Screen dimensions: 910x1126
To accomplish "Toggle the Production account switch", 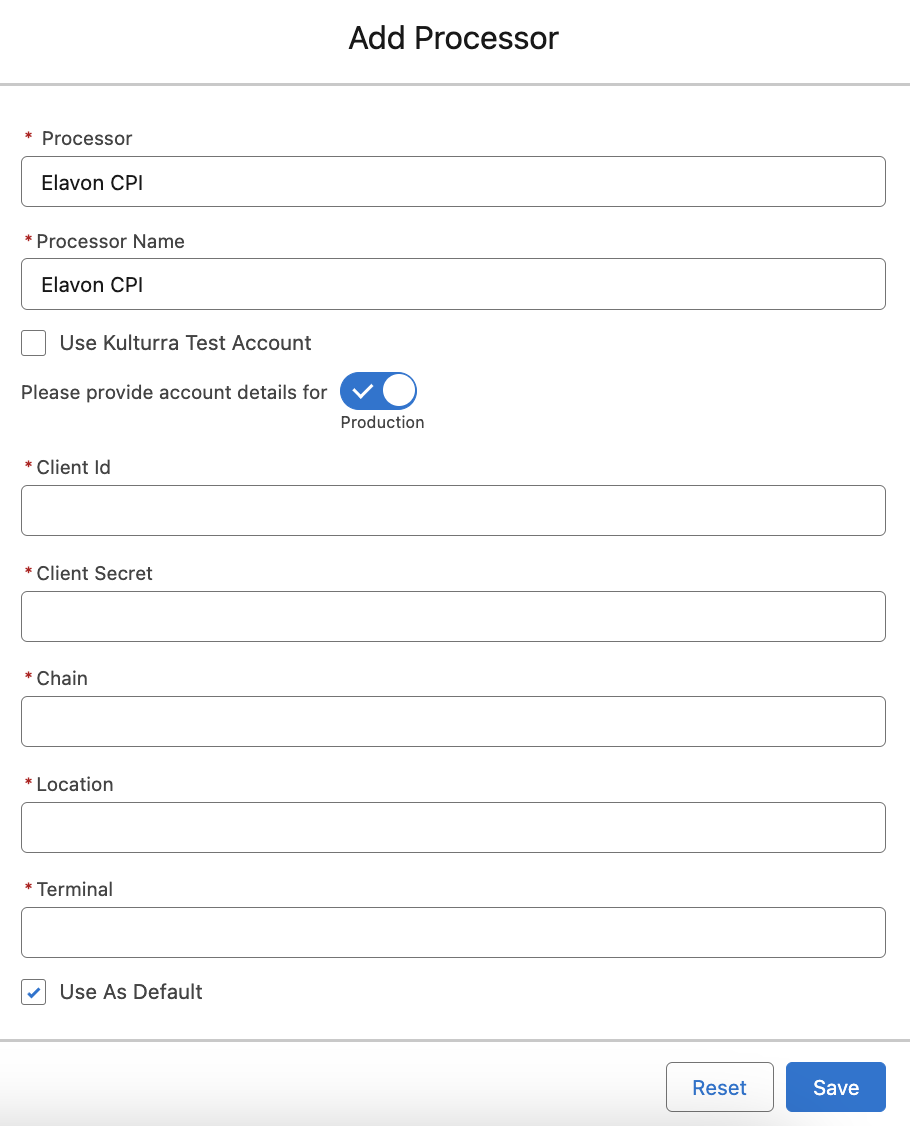I will pos(378,391).
